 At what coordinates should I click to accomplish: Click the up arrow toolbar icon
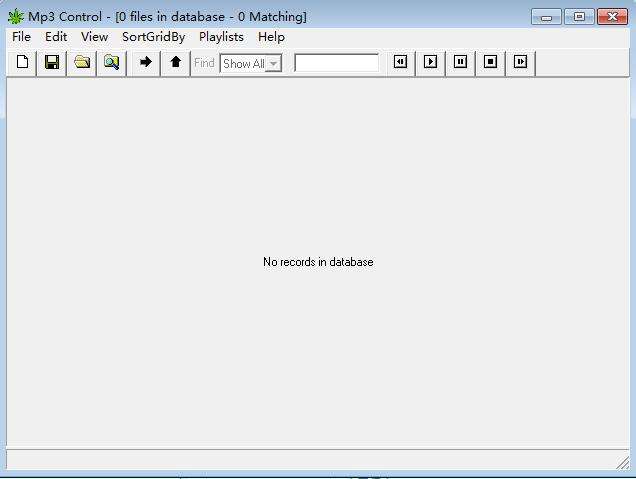tap(176, 62)
